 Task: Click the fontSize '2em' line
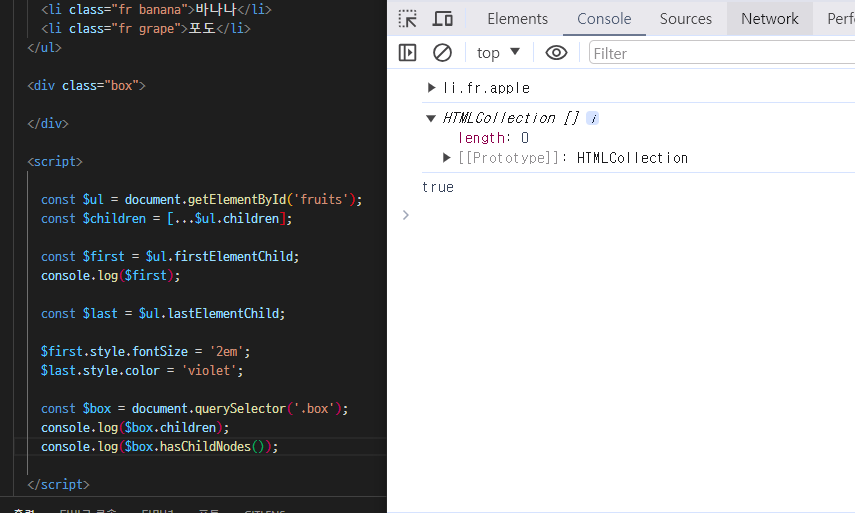coord(146,352)
